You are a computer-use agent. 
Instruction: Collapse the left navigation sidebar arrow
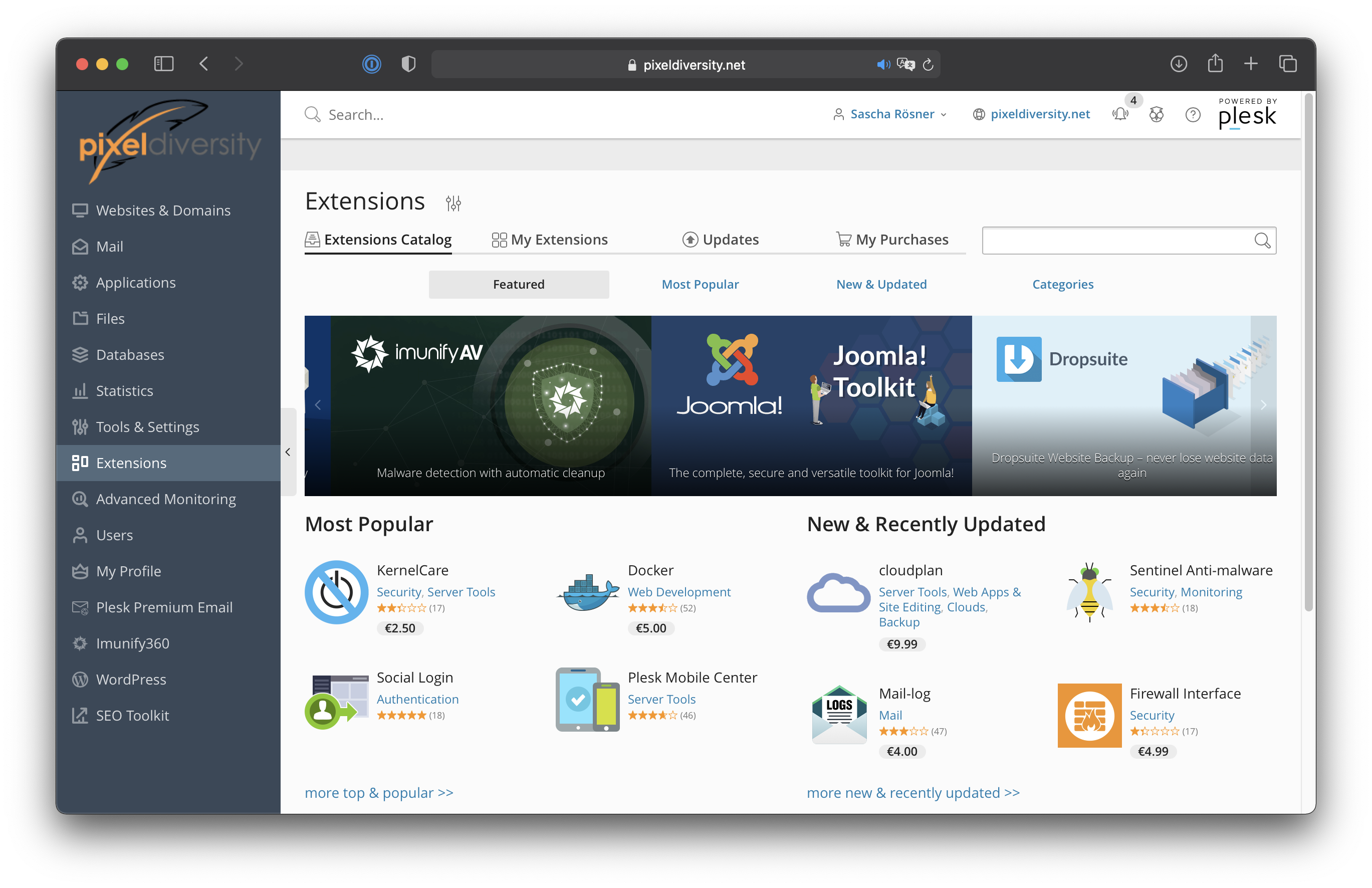click(288, 452)
